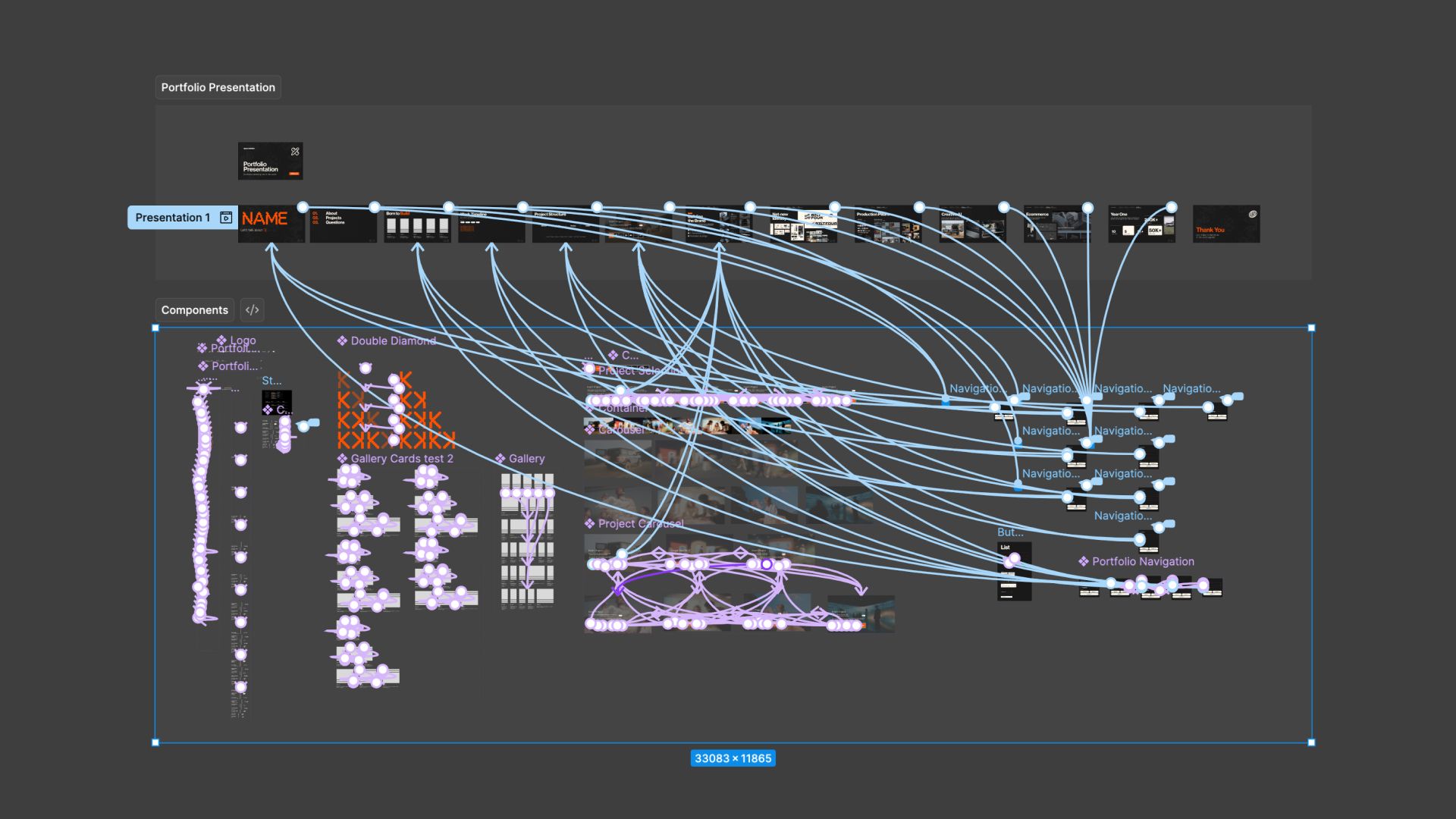Click the Project Carousel component diamond icon

[589, 524]
